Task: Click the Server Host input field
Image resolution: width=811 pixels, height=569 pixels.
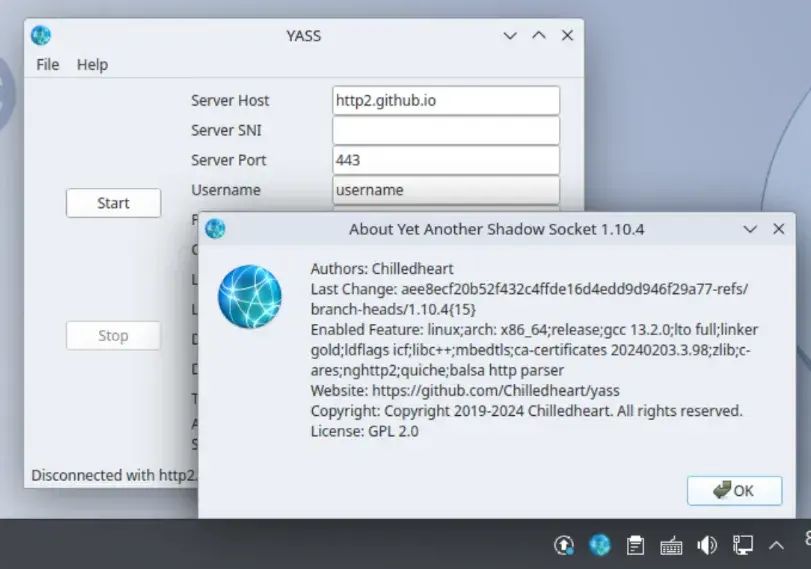Action: click(x=445, y=101)
